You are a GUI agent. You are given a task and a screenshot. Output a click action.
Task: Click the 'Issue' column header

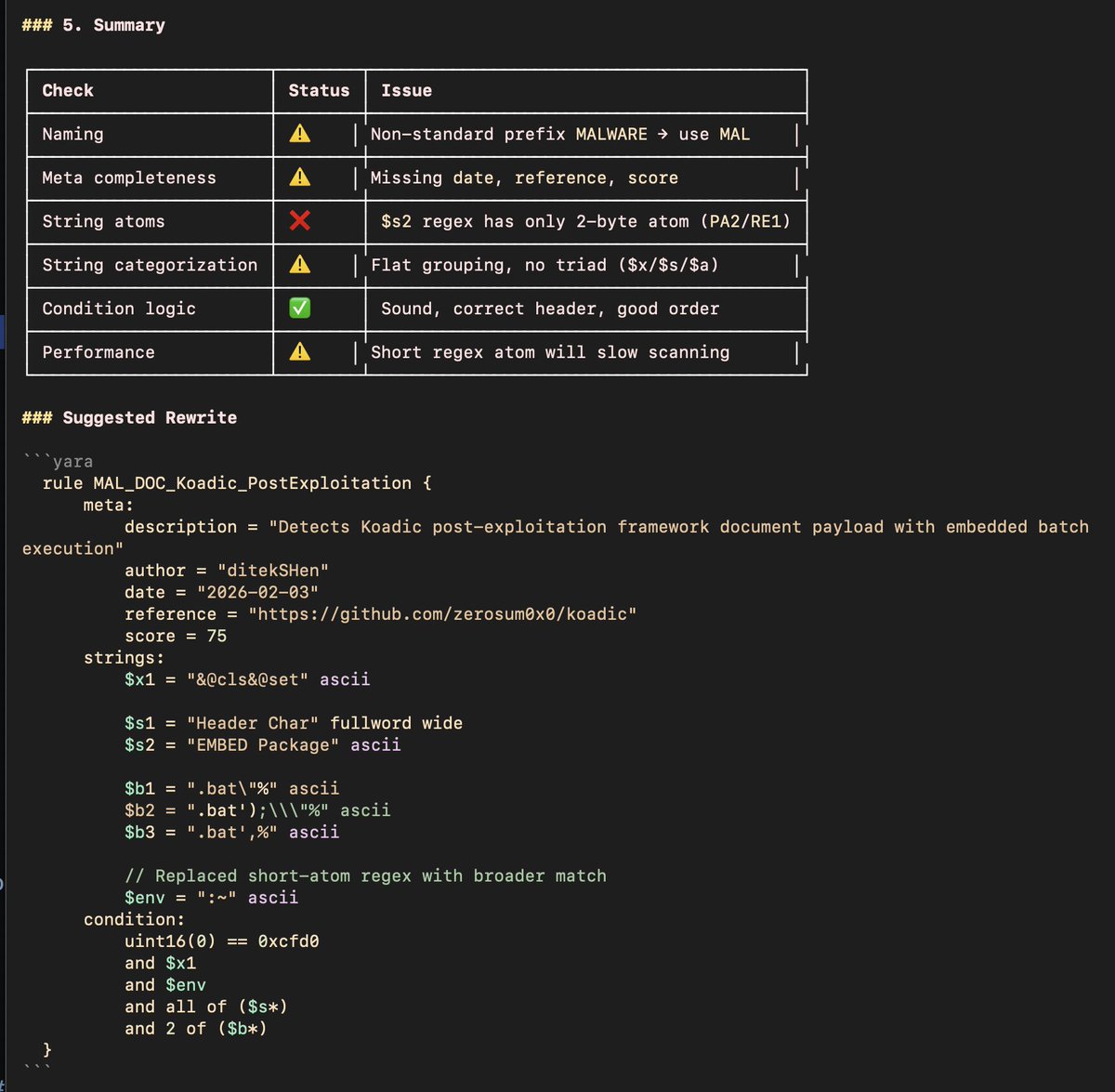(x=406, y=90)
